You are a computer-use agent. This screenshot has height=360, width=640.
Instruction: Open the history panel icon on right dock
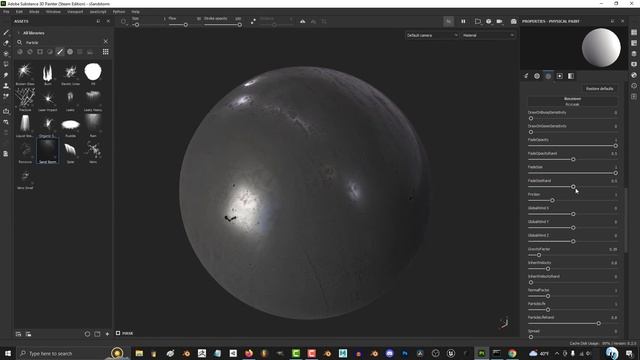click(x=633, y=86)
